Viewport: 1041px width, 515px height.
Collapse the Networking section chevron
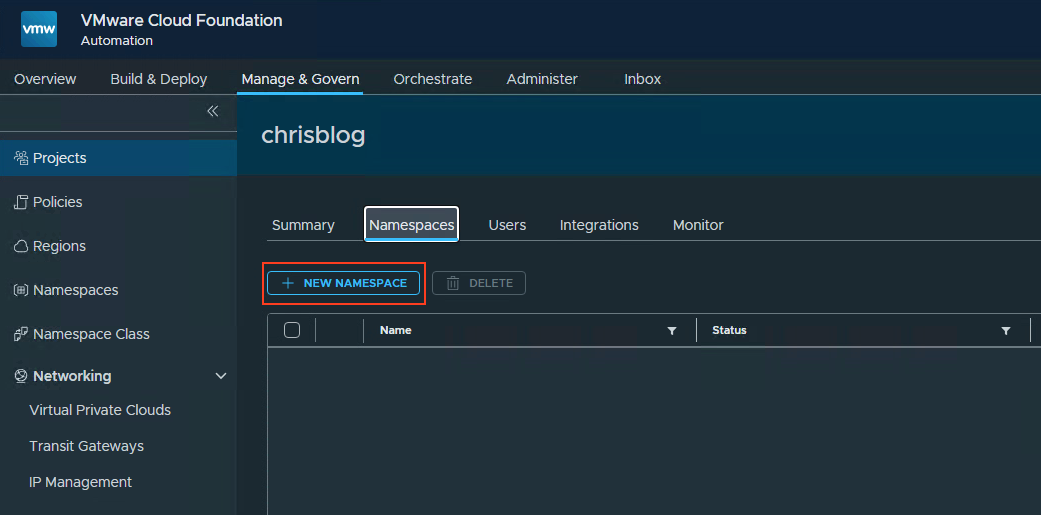(x=222, y=376)
